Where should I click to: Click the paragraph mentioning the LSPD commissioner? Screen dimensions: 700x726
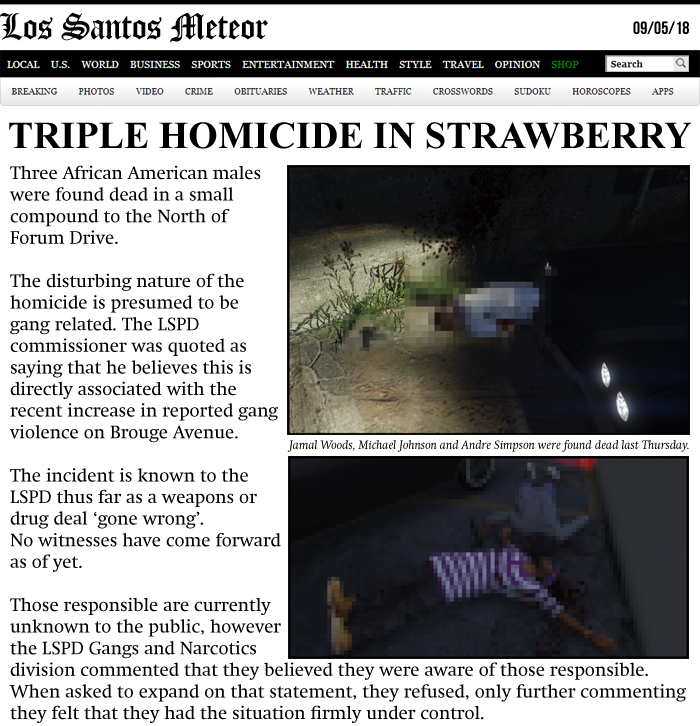click(144, 356)
